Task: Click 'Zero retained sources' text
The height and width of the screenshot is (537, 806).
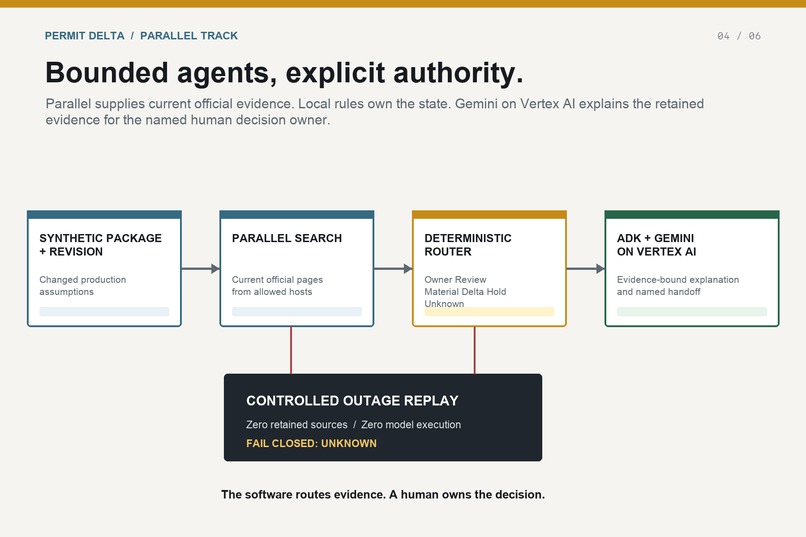Action: (x=297, y=425)
